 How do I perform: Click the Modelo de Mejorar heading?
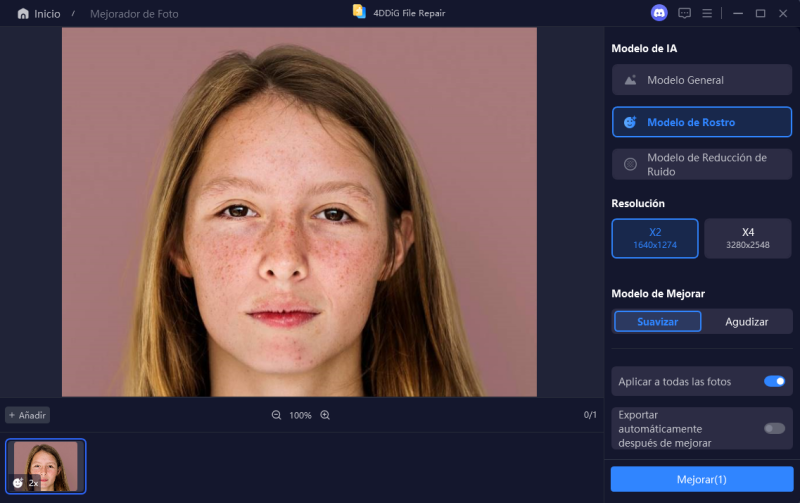click(658, 293)
